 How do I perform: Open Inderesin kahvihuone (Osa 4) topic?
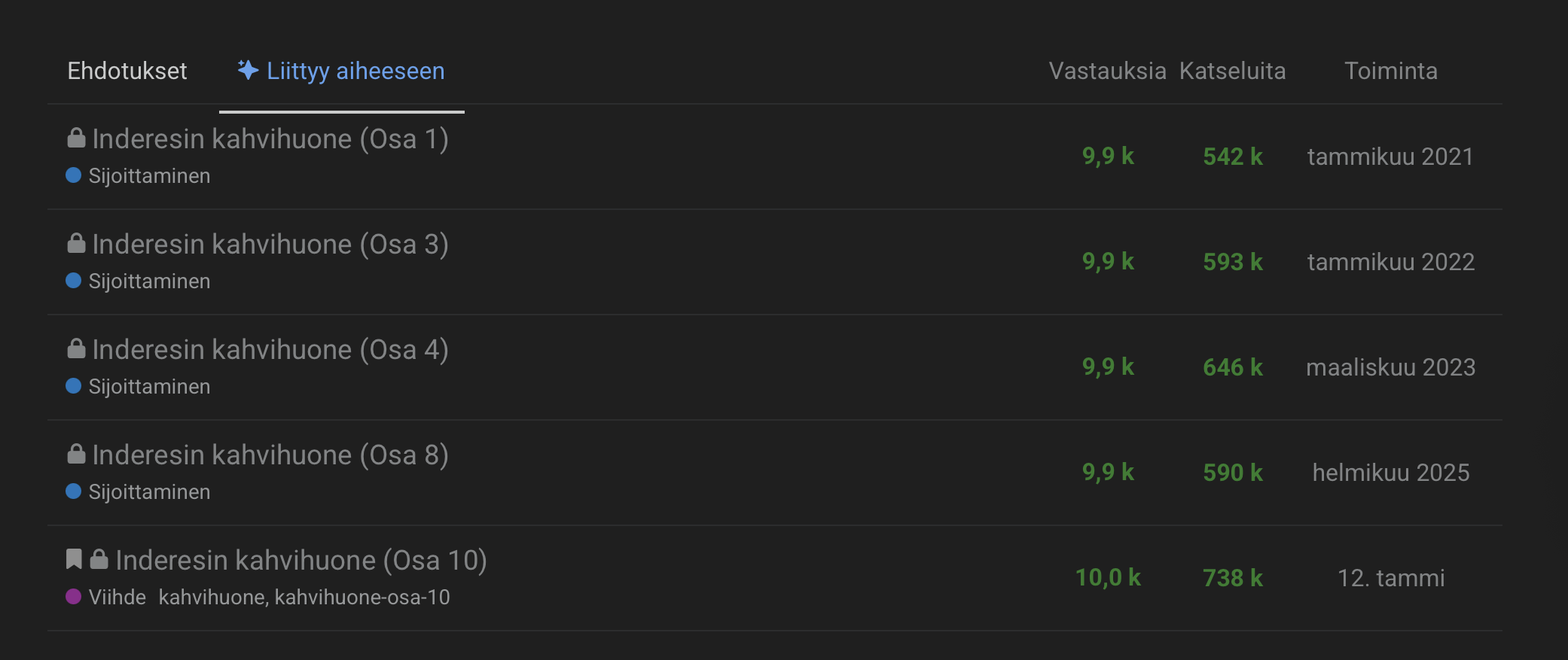click(270, 349)
